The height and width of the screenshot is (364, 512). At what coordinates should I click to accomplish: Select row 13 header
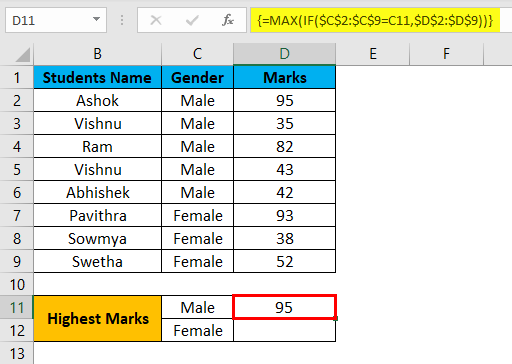[17, 353]
